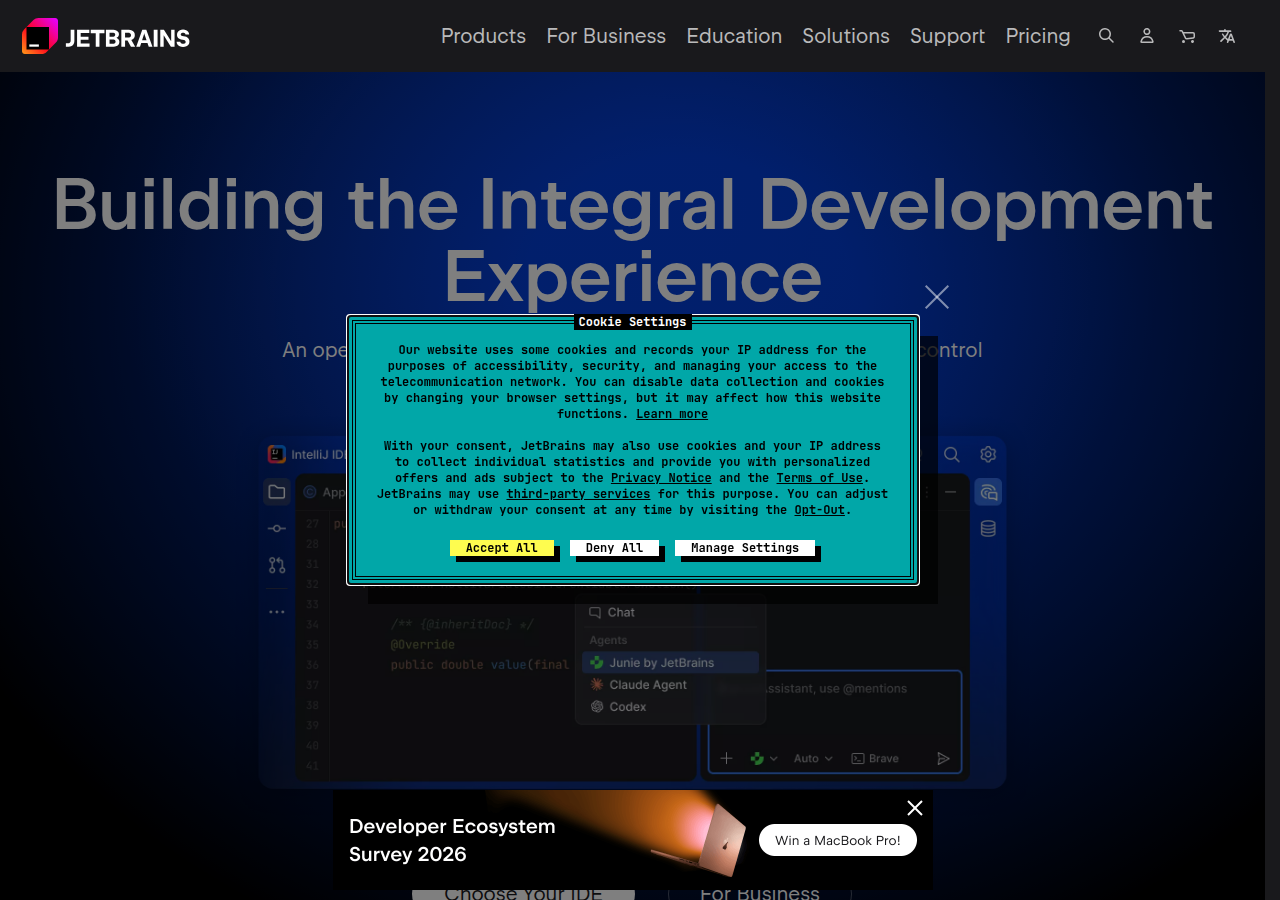Click the Deny All cookies button
This screenshot has width=1280, height=900.
click(615, 548)
